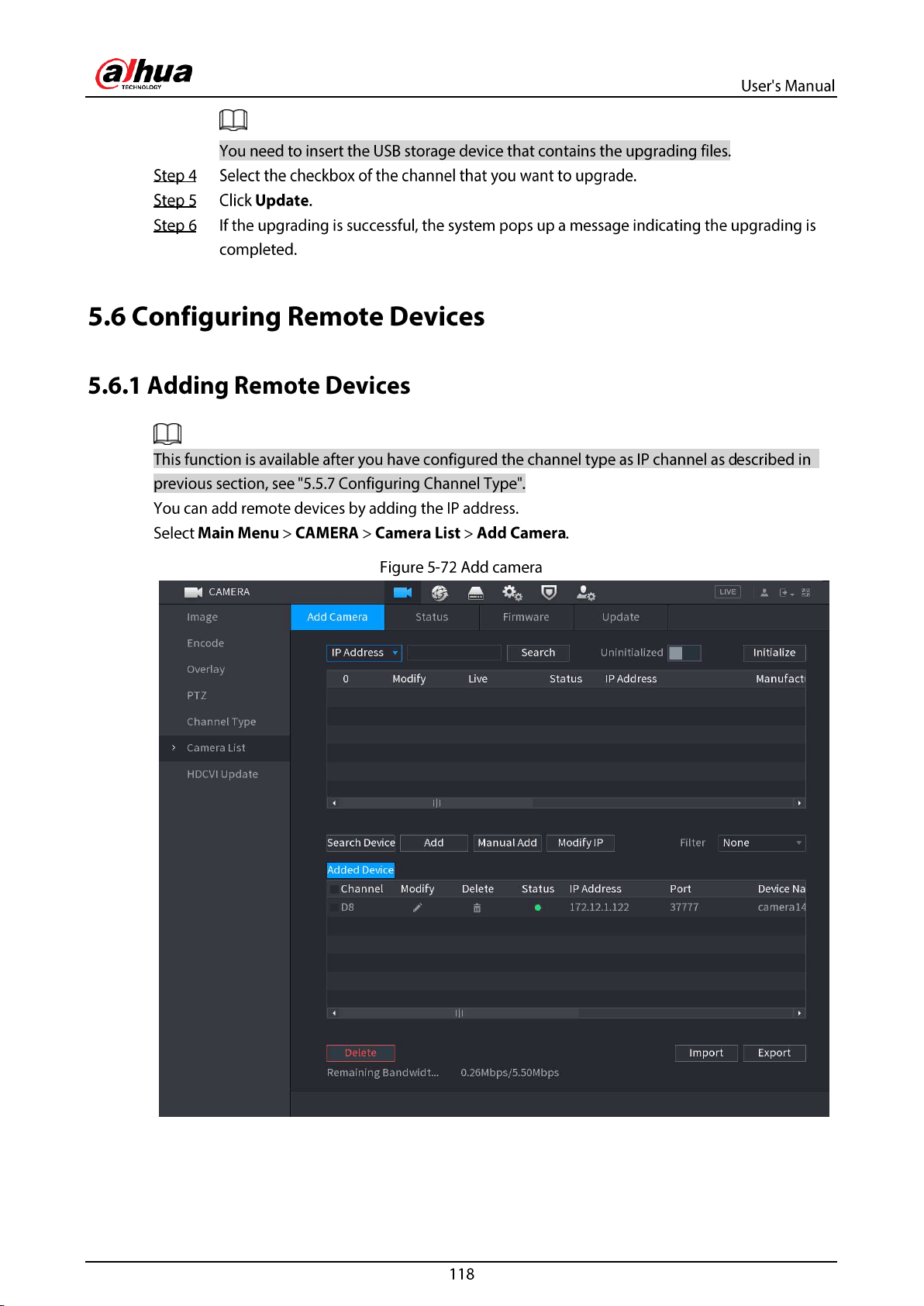
Task: Click the Manufacturer column header
Action: [x=781, y=679]
